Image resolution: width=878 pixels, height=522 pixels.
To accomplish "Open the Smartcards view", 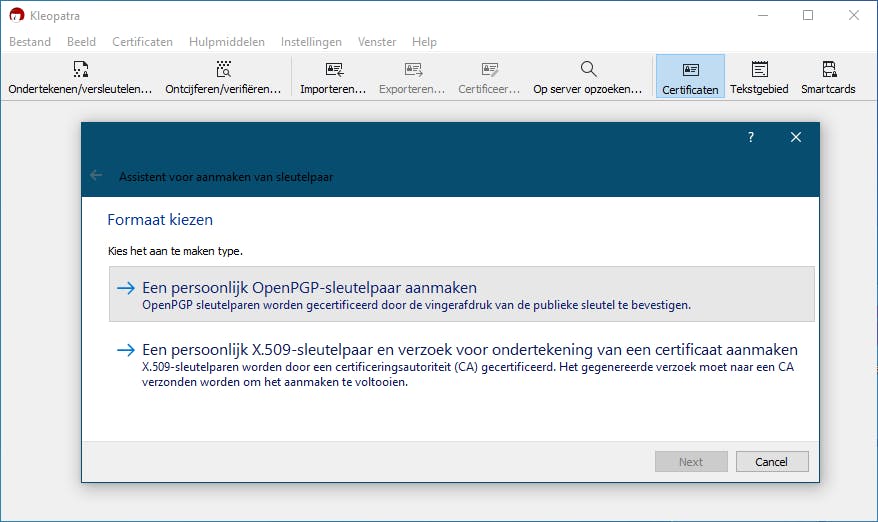I will click(x=828, y=70).
